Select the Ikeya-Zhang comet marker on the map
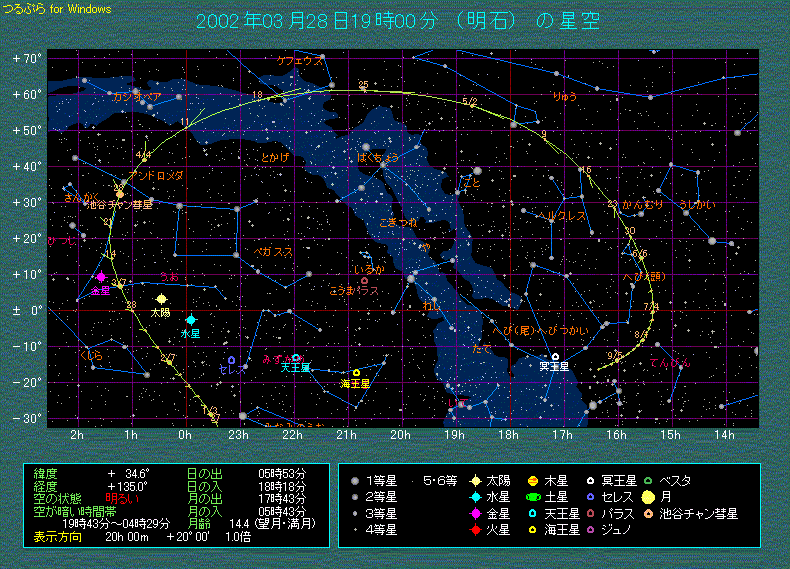790x569 pixels. coord(120,194)
